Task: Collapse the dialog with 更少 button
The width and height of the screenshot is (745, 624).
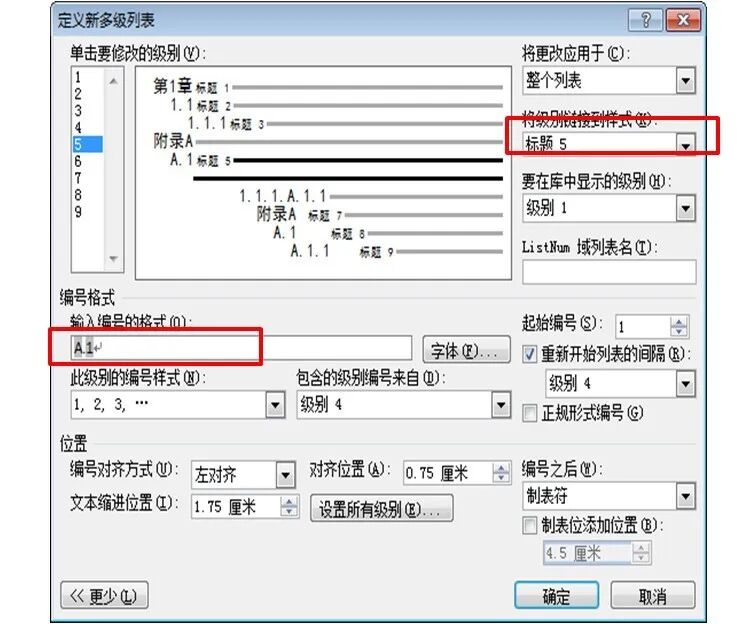Action: click(x=104, y=596)
